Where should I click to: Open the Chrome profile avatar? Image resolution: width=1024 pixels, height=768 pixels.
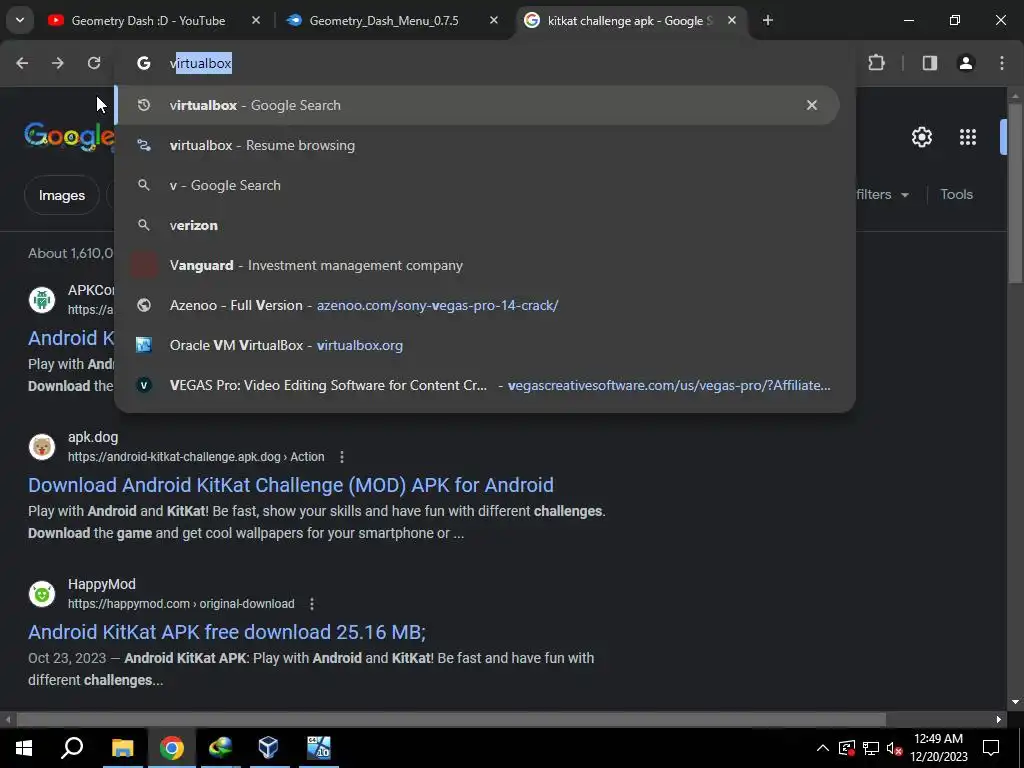pyautogui.click(x=966, y=63)
